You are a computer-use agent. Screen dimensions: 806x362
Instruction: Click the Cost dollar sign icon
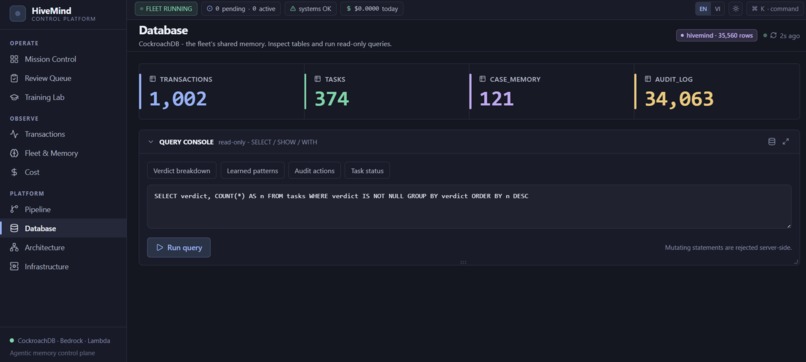14,172
